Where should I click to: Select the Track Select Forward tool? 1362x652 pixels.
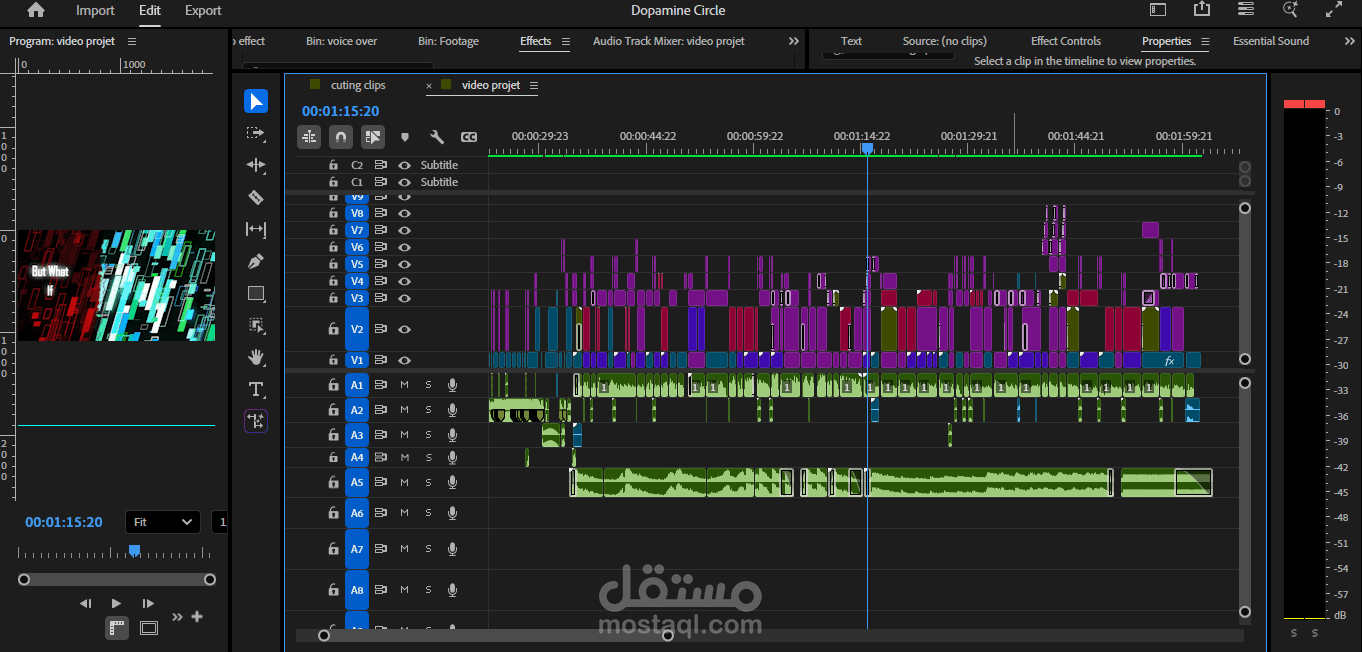pyautogui.click(x=256, y=133)
